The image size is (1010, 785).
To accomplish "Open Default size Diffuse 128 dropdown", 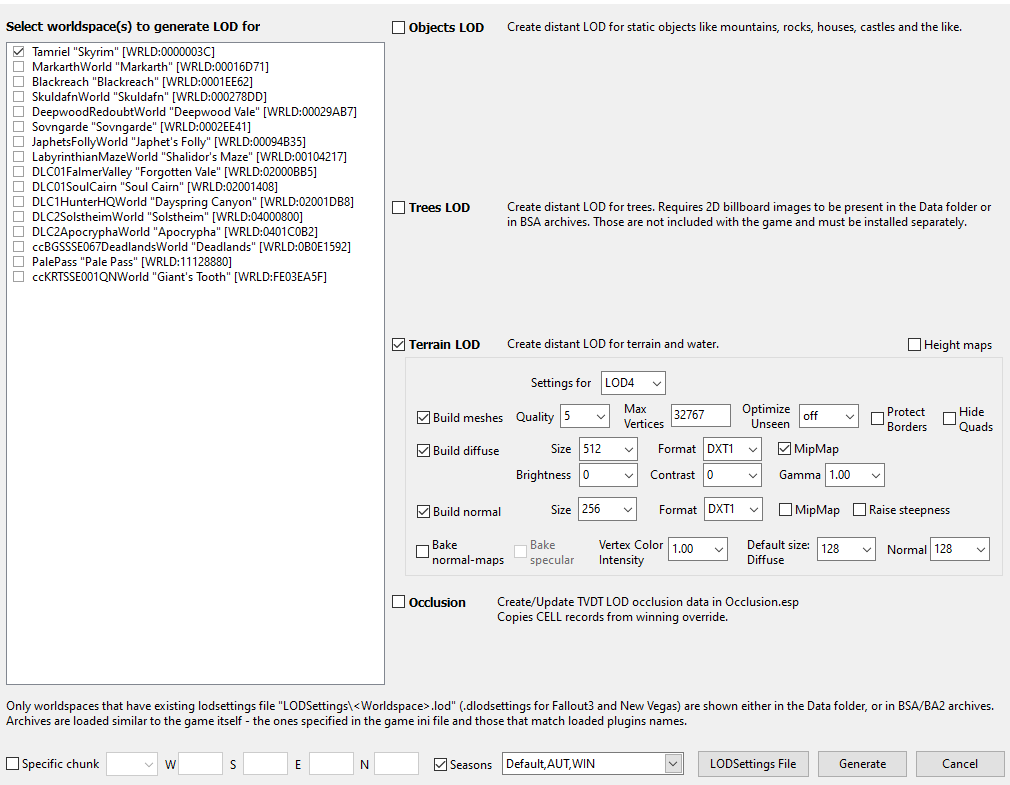I will tap(846, 549).
